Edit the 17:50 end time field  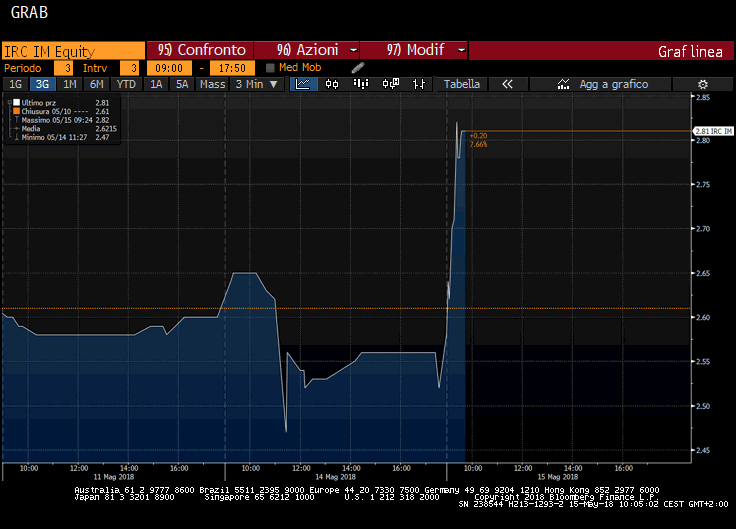coord(232,68)
